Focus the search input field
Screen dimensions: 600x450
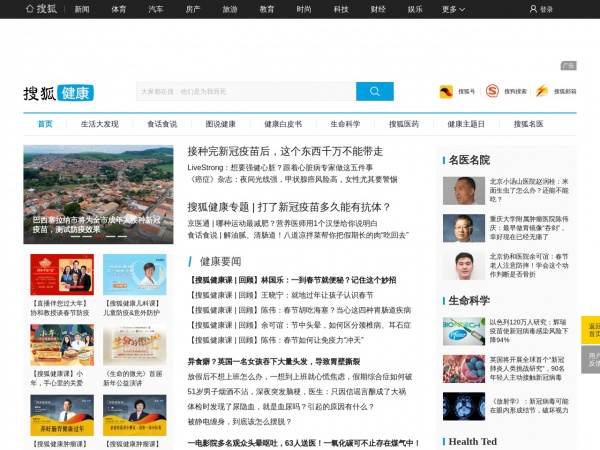246,91
